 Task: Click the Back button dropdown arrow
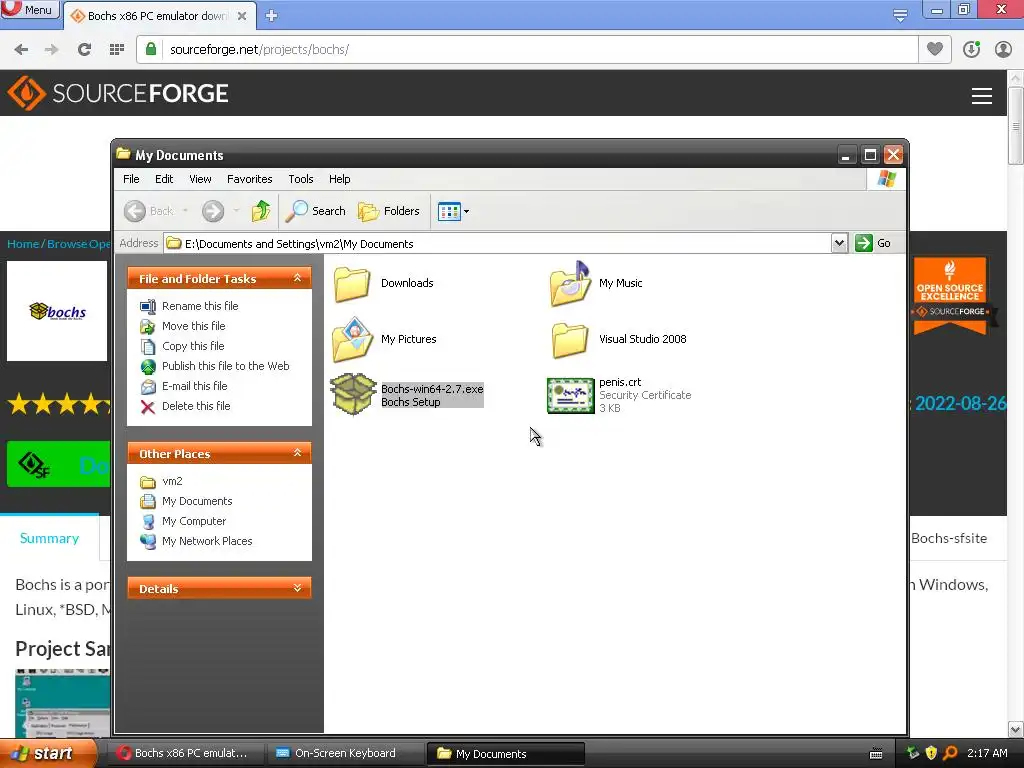[185, 211]
